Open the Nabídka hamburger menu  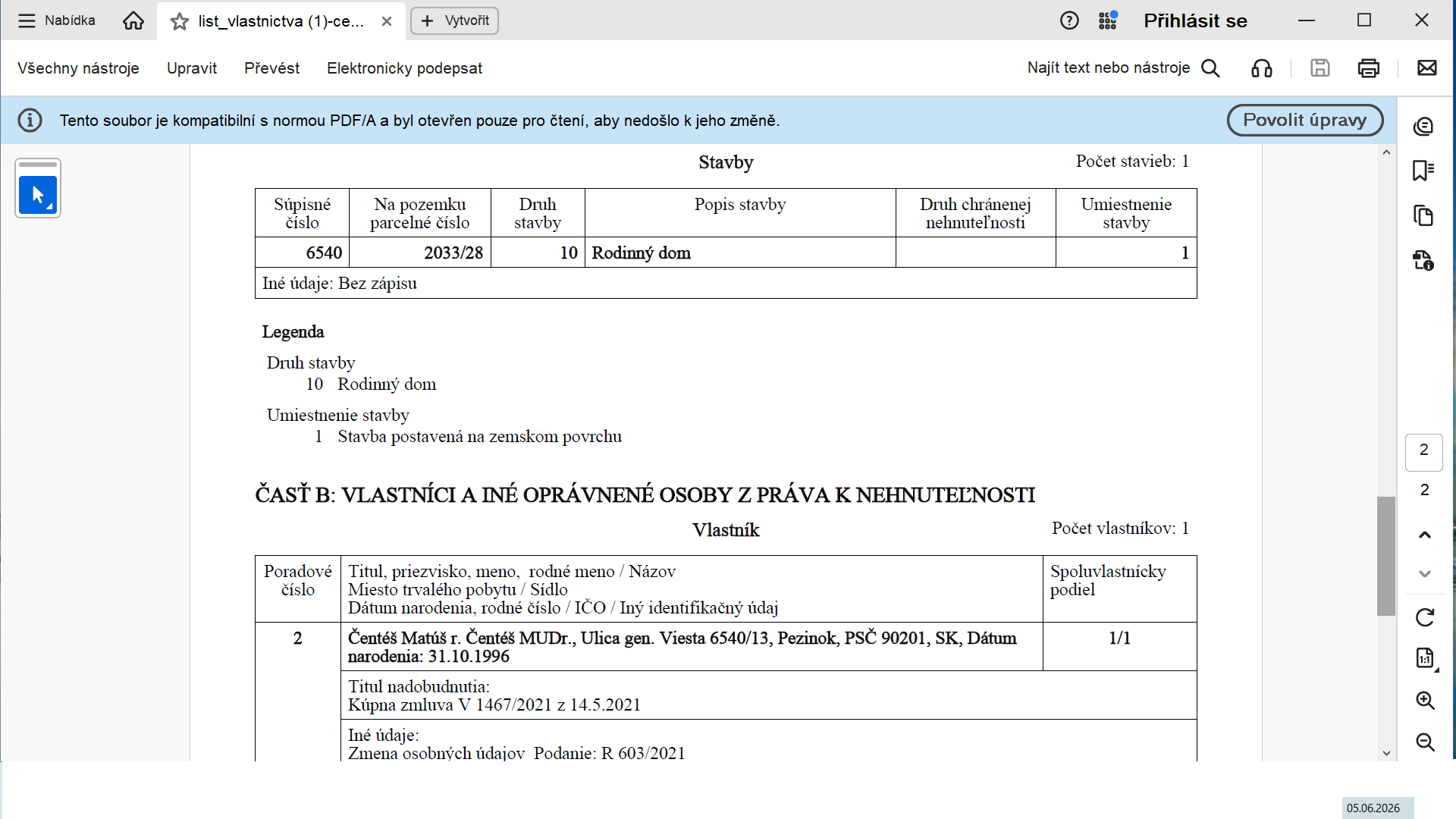[57, 20]
